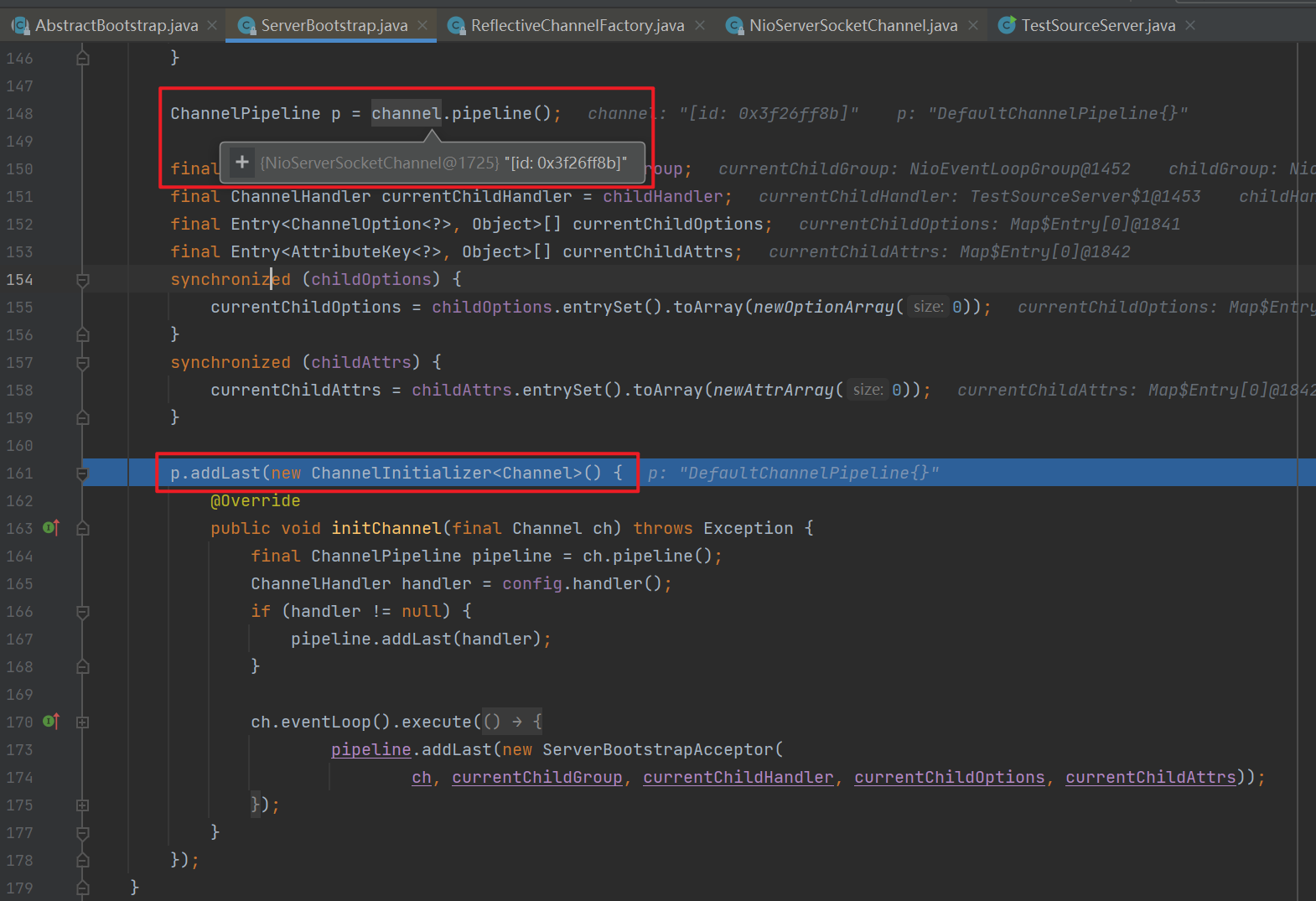Fold the initChannel method on line 163
The width and height of the screenshot is (1316, 901).
tap(83, 528)
